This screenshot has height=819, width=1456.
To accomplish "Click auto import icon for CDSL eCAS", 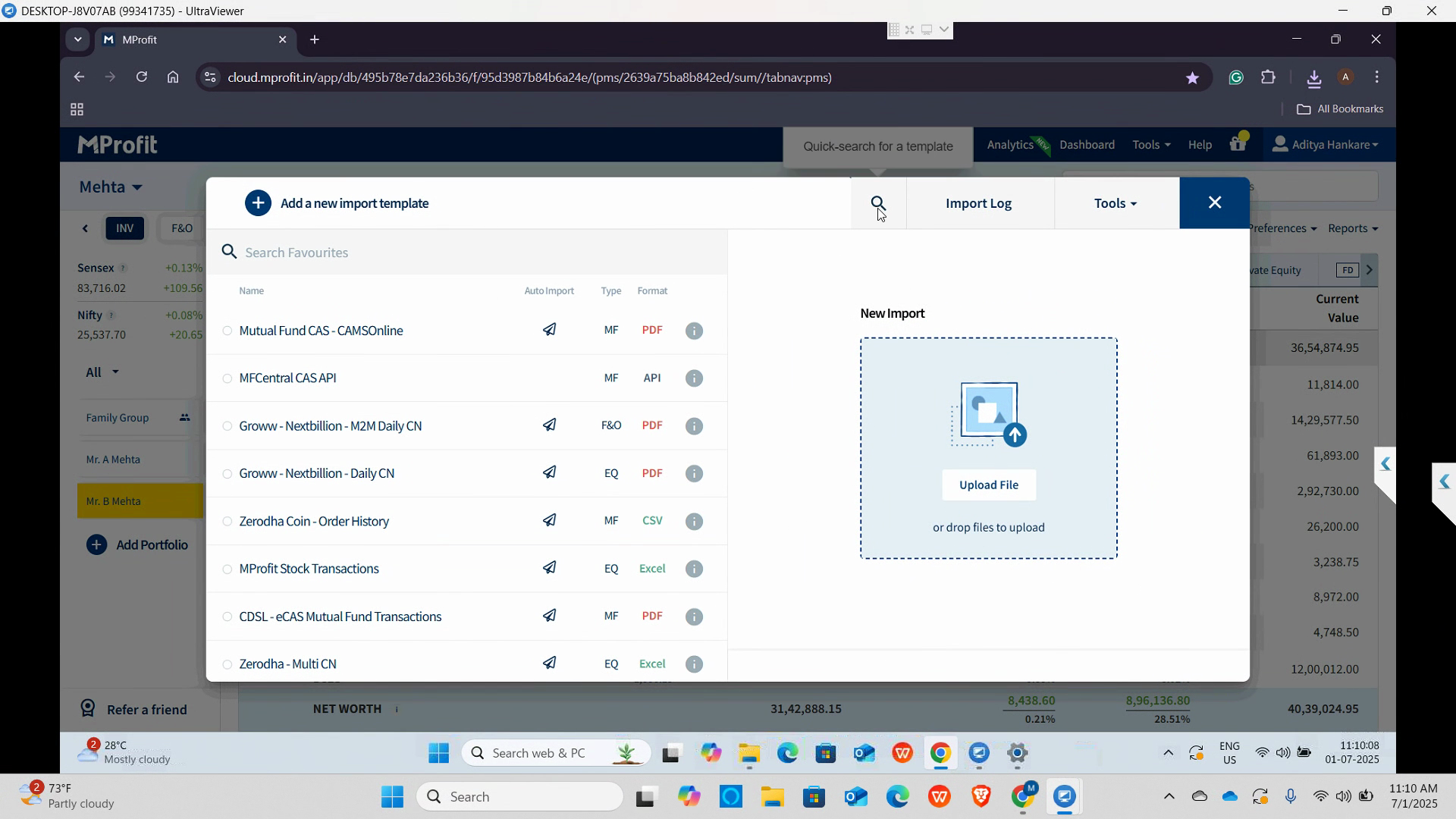I will click(550, 616).
